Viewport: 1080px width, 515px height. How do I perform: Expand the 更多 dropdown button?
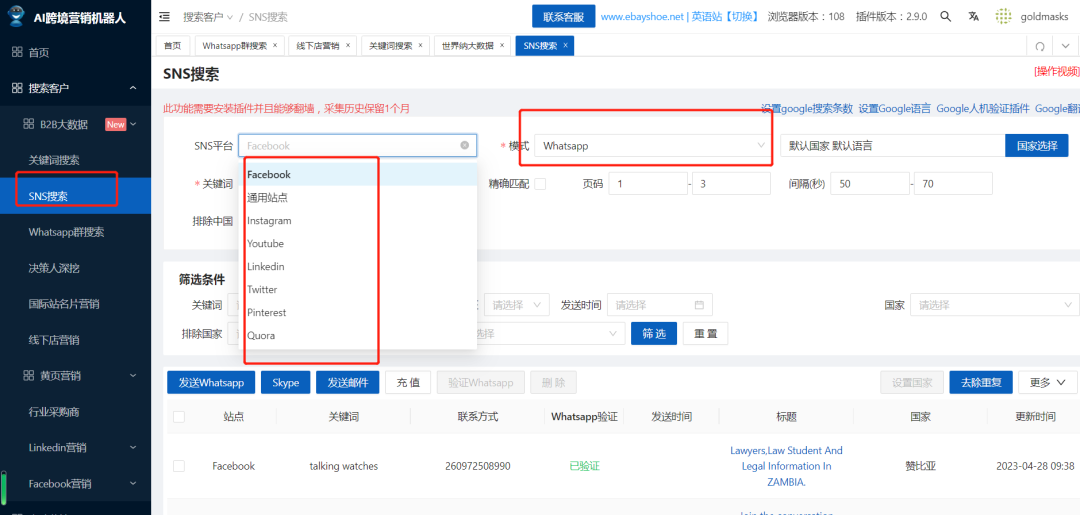tap(1048, 383)
